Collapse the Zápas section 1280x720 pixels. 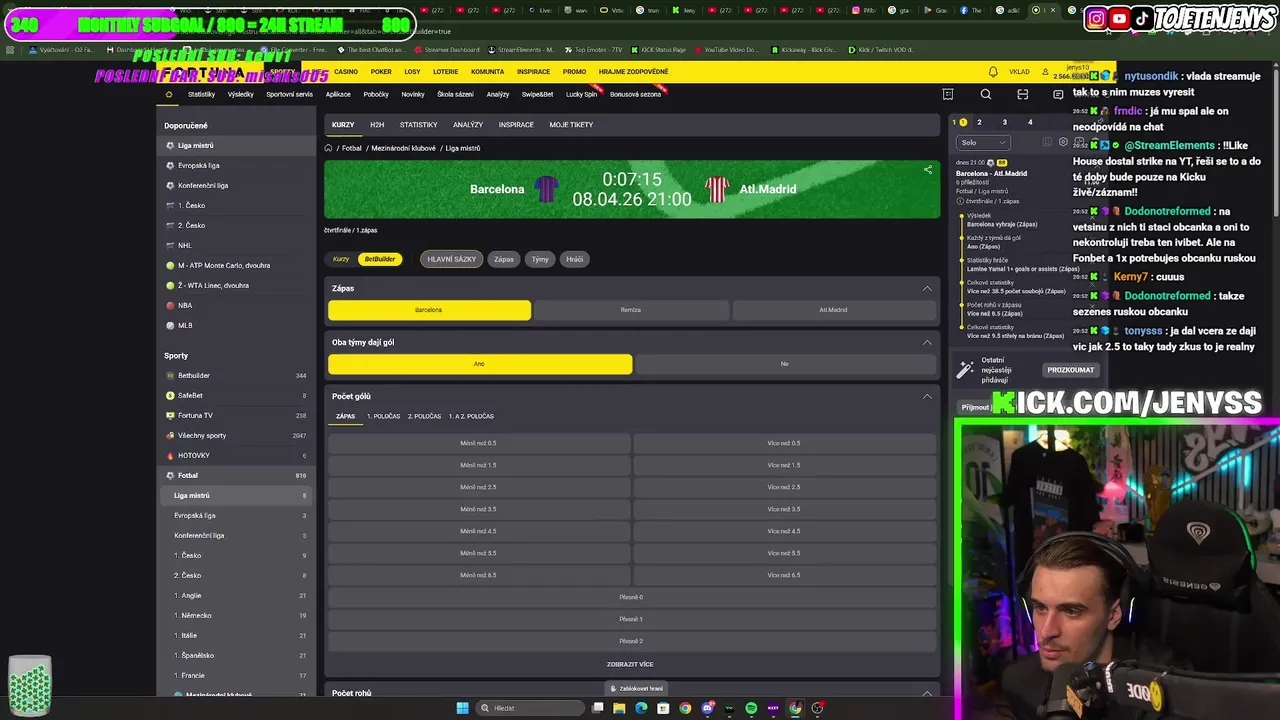tap(927, 288)
